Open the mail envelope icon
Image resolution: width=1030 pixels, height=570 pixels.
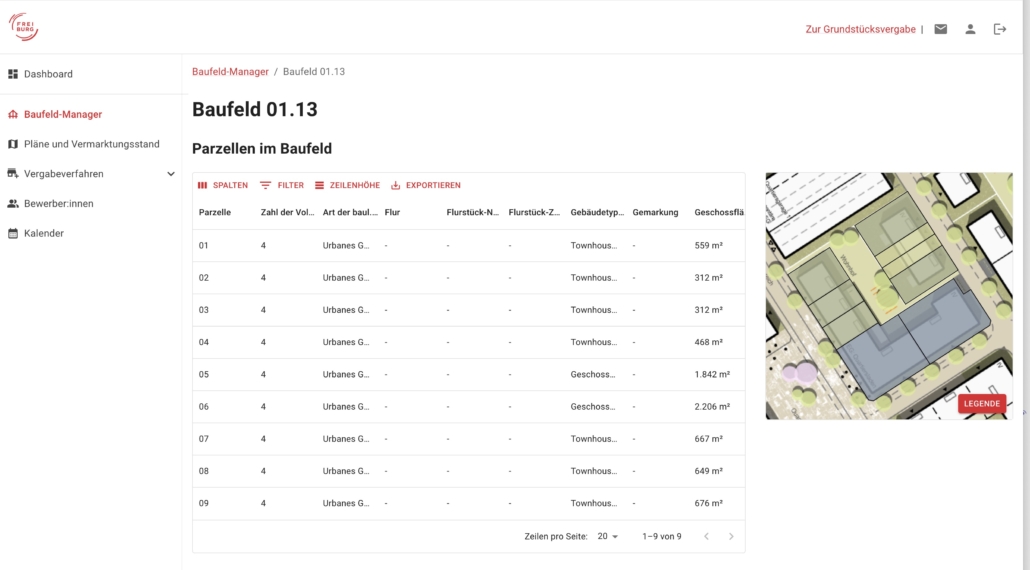tap(941, 29)
